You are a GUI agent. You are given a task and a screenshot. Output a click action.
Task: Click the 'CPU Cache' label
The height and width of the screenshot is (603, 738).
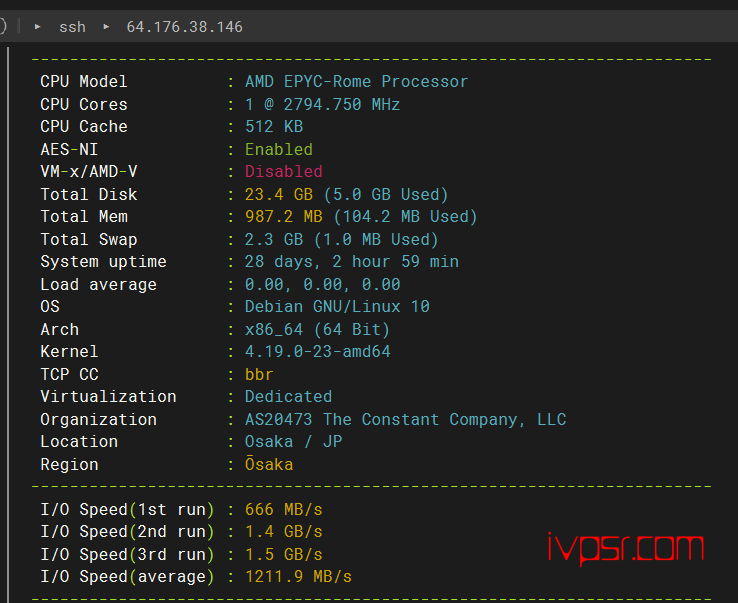[84, 127]
